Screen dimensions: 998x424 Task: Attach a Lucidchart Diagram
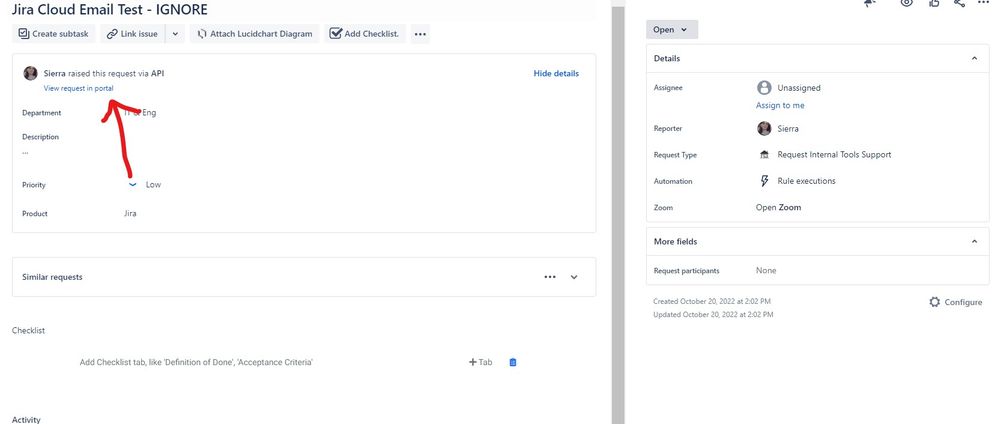(254, 34)
